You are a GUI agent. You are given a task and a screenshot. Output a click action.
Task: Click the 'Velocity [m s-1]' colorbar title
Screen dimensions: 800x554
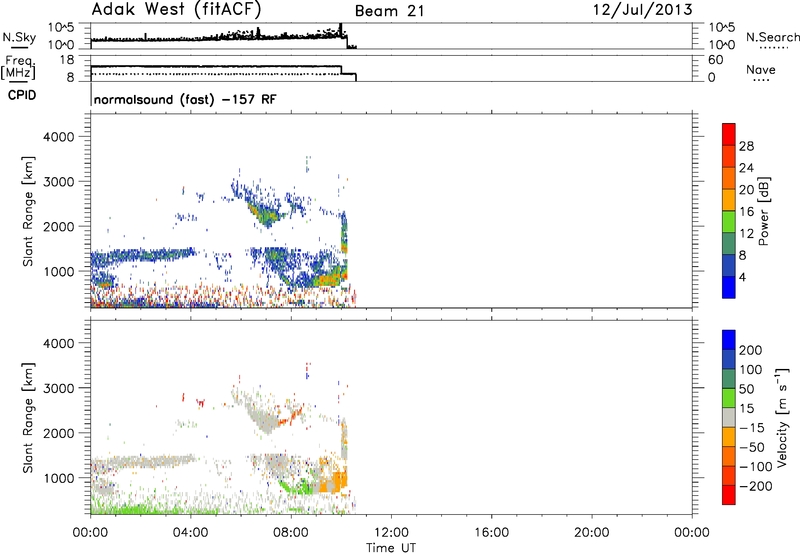coord(782,417)
